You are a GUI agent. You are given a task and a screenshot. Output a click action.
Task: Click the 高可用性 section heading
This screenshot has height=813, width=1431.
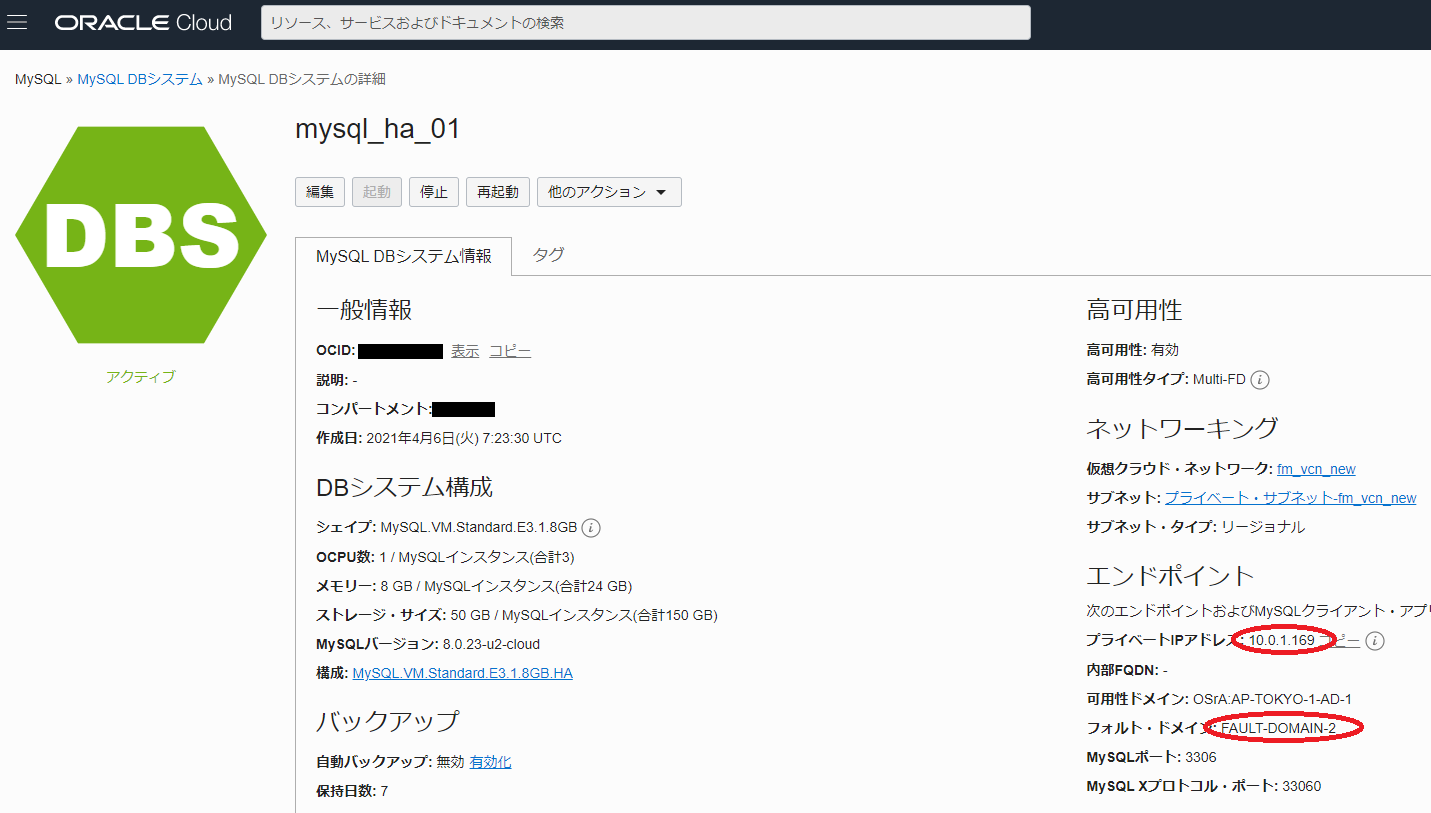[x=1134, y=311]
